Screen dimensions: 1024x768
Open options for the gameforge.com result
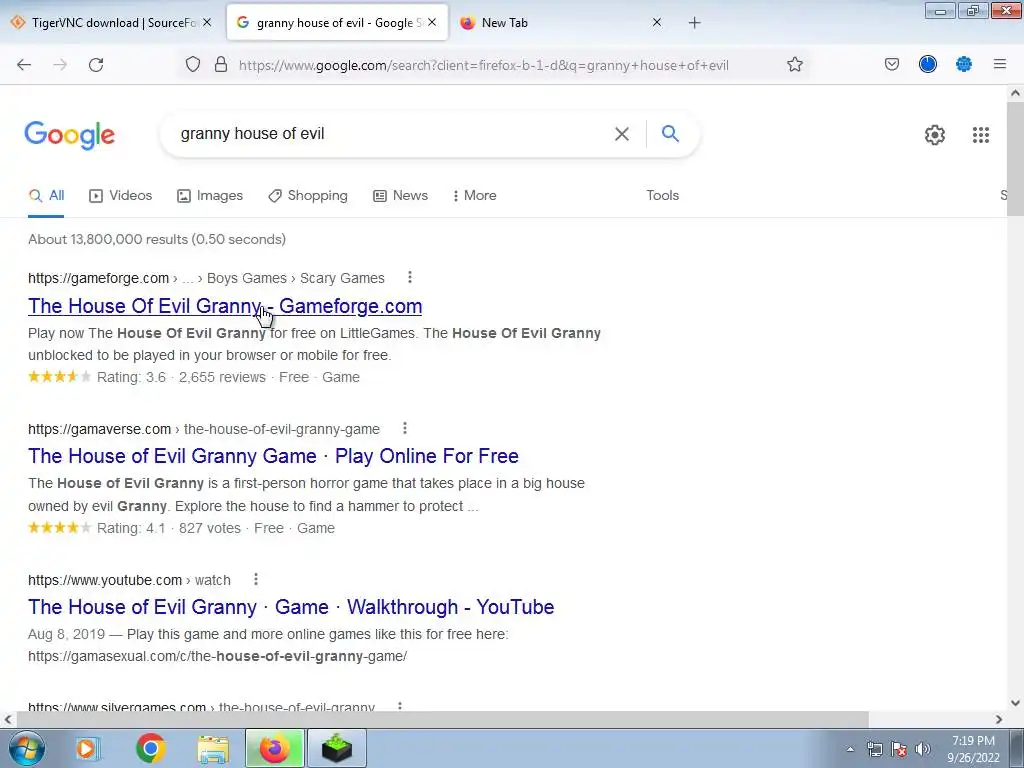(x=409, y=278)
